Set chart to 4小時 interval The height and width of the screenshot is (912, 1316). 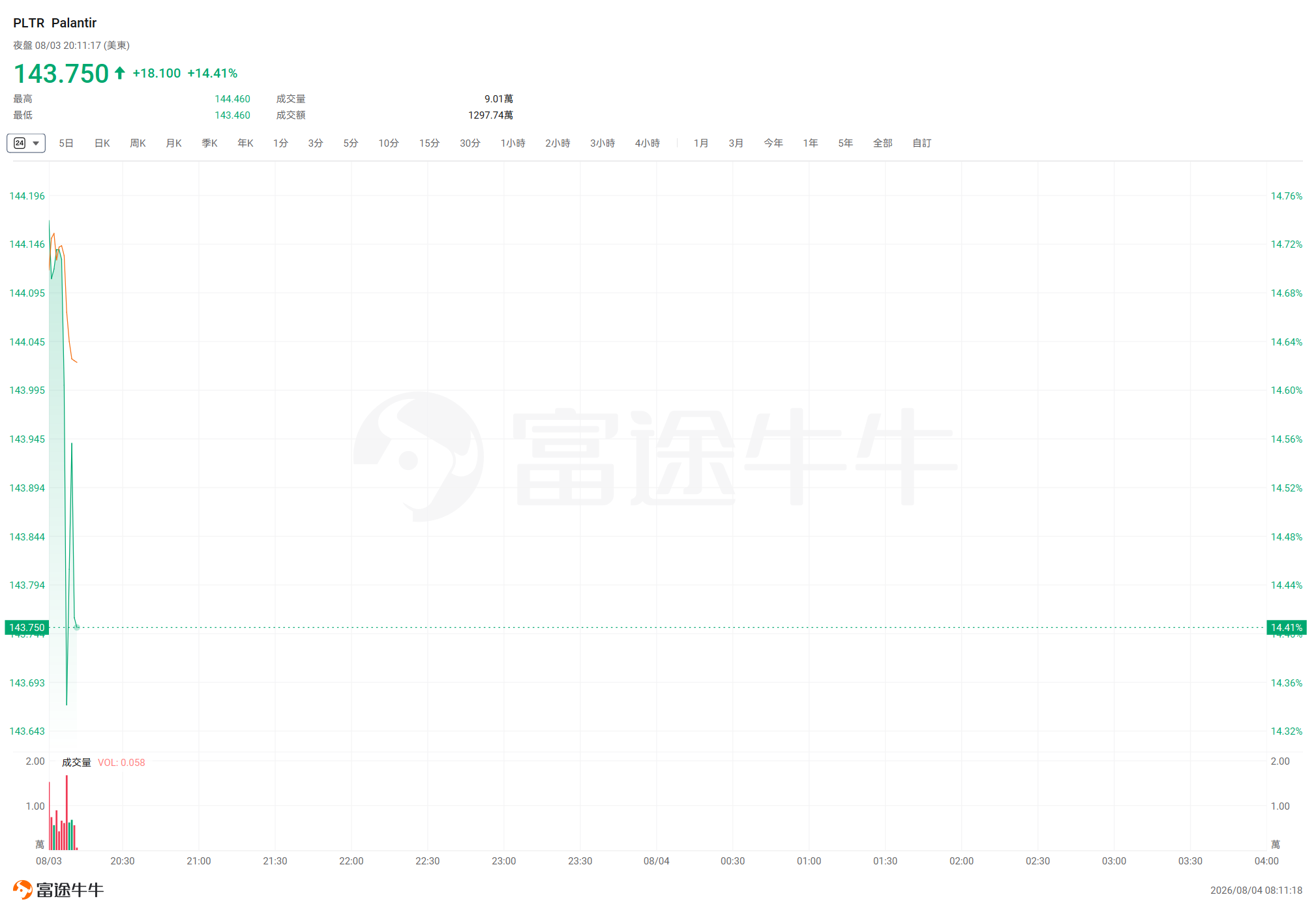pyautogui.click(x=648, y=143)
